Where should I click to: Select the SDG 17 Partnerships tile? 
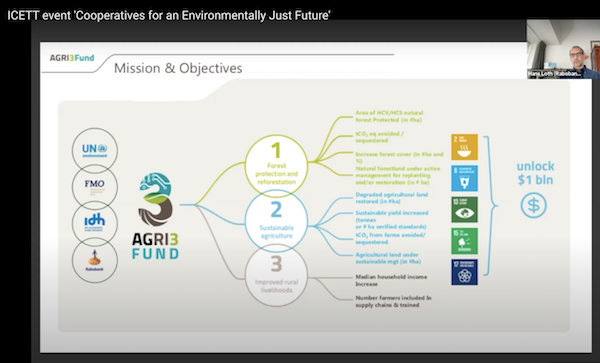[464, 272]
